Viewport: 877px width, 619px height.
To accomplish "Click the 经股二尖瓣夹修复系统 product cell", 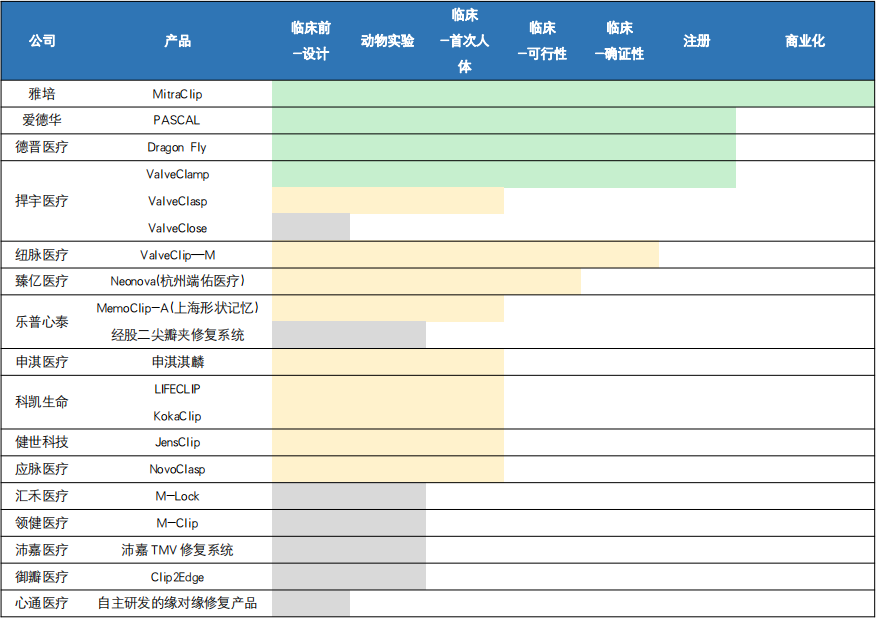I will (177, 335).
